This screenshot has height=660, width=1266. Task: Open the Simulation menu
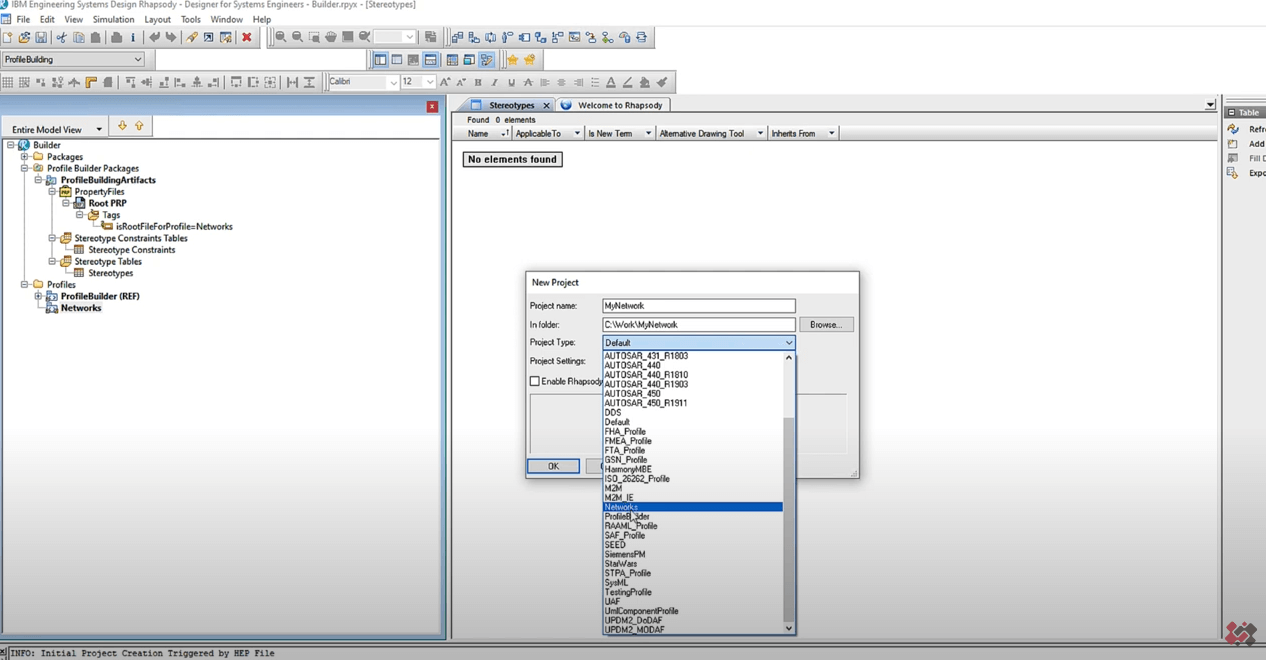point(113,19)
